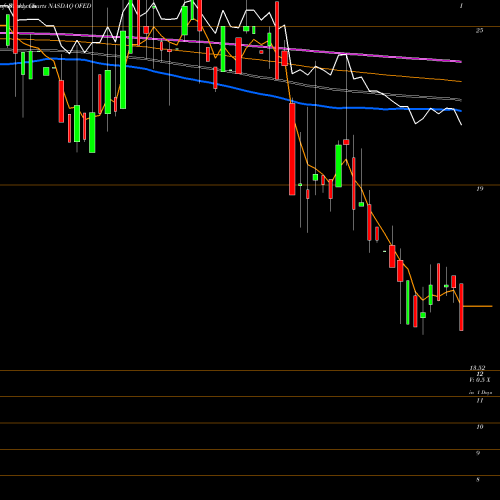
Task: Click the NASDAQ OFED chart title text
Action: 70,6
